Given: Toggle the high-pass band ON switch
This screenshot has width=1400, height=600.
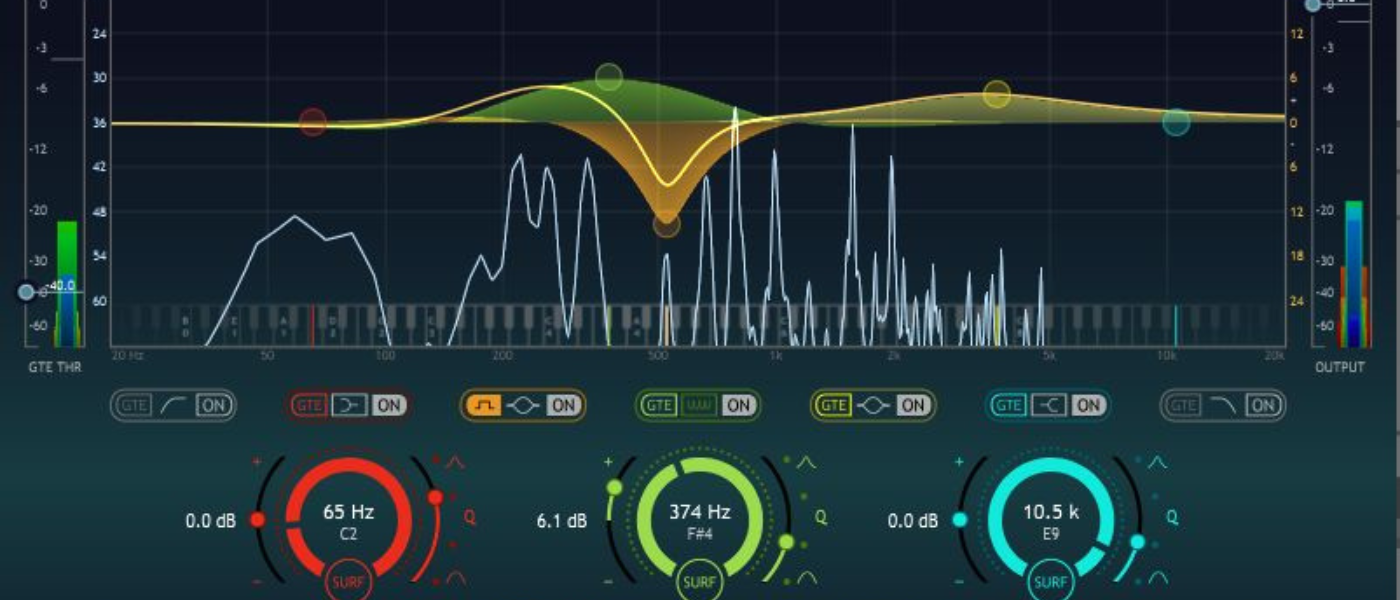Looking at the screenshot, I should point(212,405).
